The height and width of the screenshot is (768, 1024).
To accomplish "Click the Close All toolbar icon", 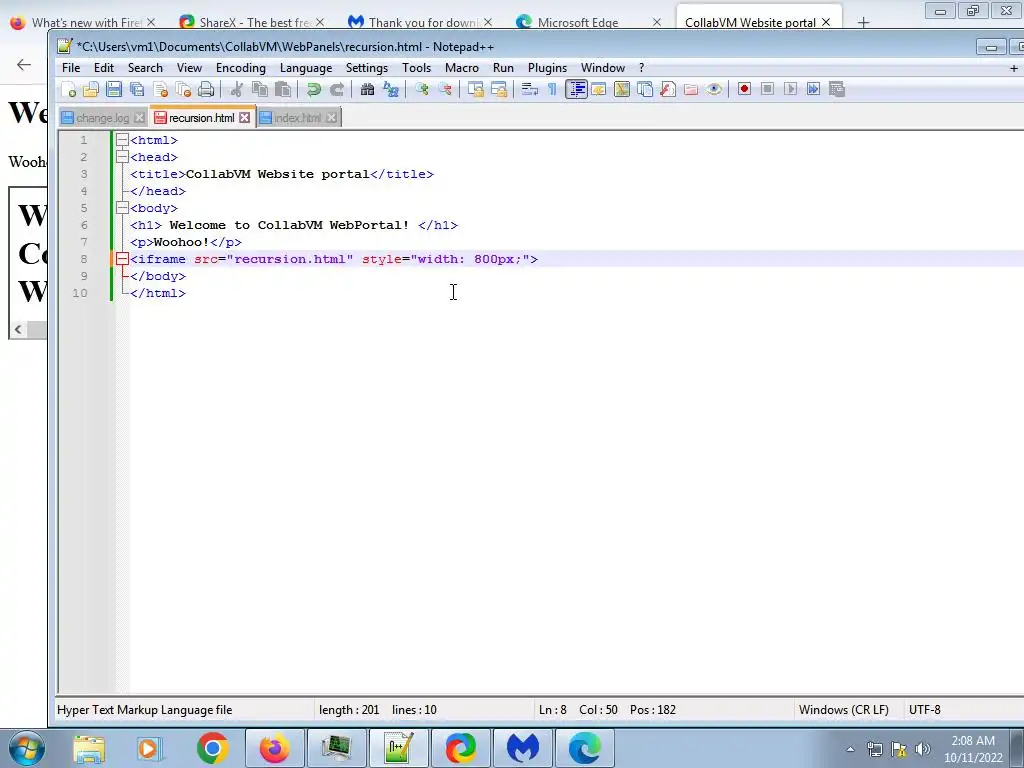I will (184, 89).
